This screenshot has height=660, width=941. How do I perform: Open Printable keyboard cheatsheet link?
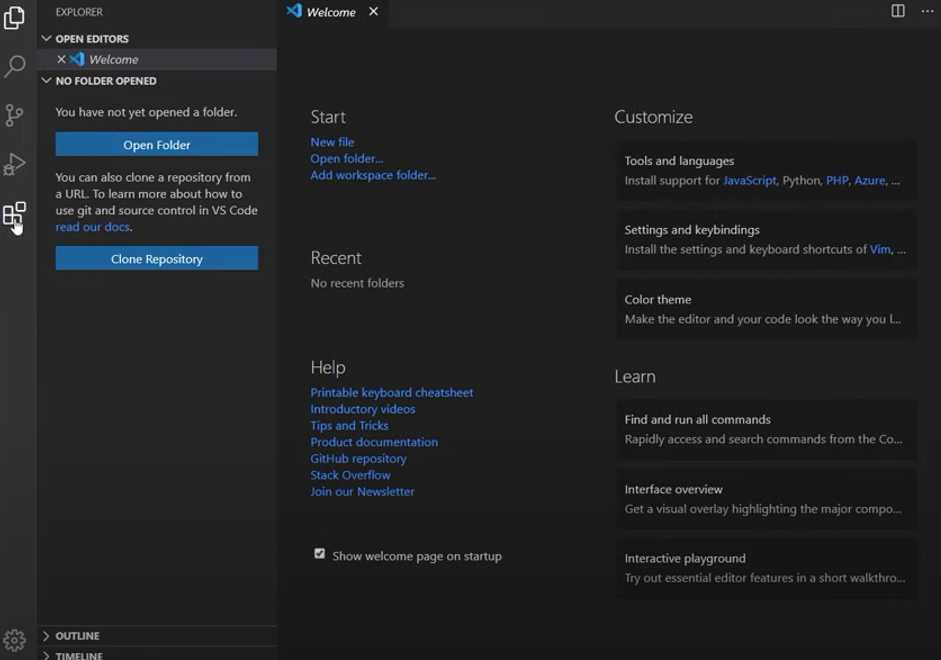click(x=392, y=392)
